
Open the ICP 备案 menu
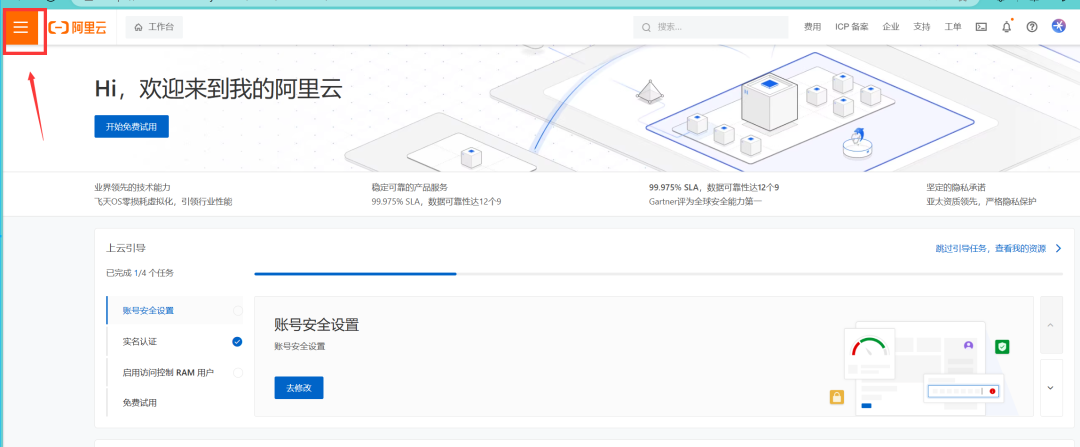click(852, 28)
